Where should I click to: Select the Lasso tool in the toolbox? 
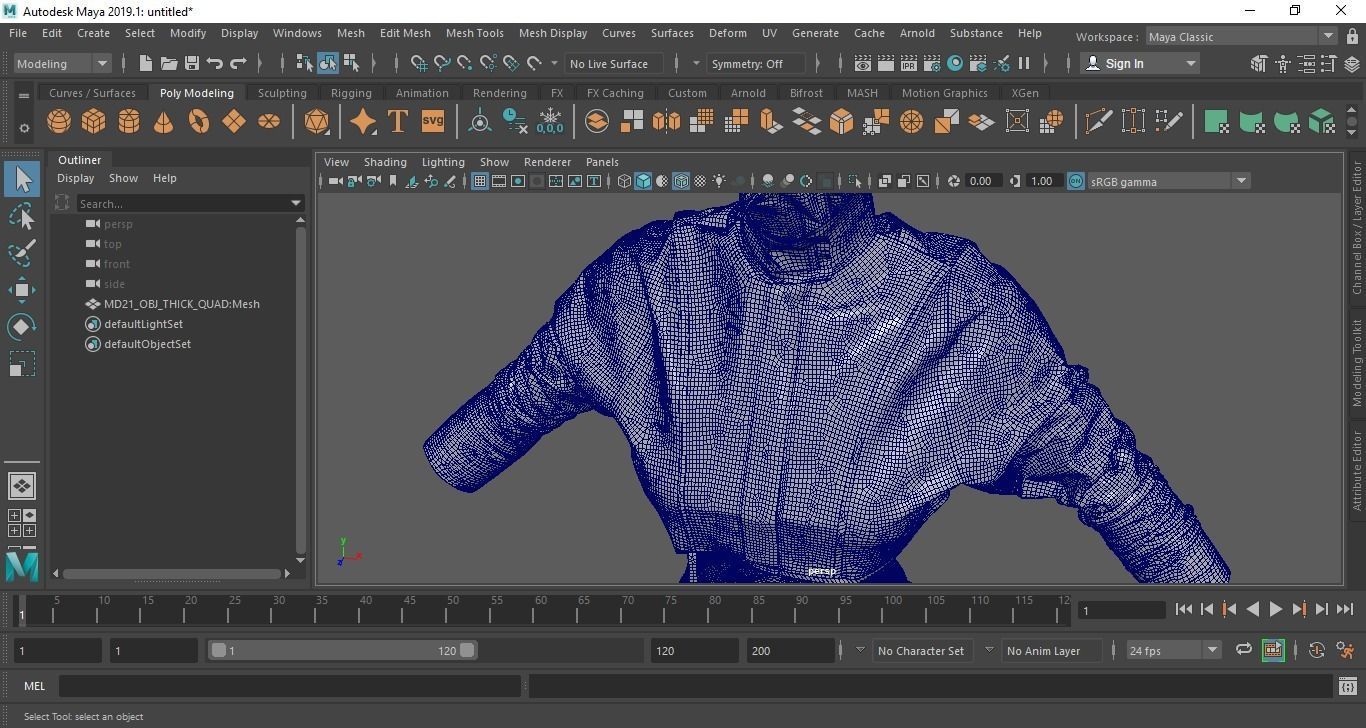22,216
